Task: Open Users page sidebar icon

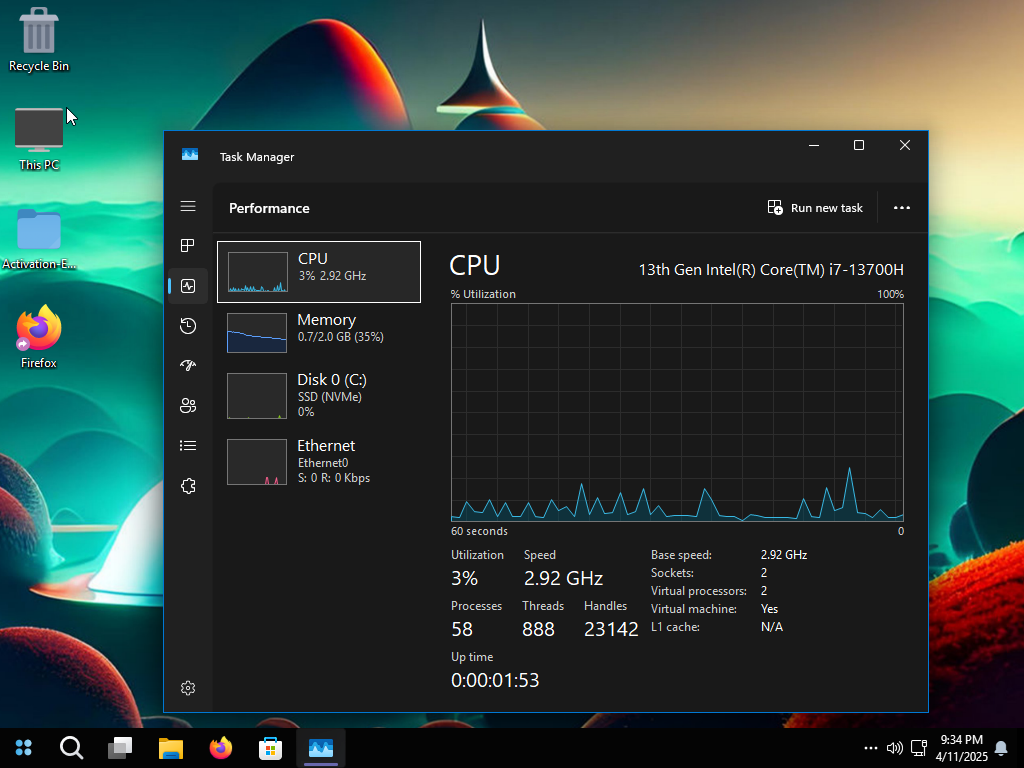Action: [188, 406]
